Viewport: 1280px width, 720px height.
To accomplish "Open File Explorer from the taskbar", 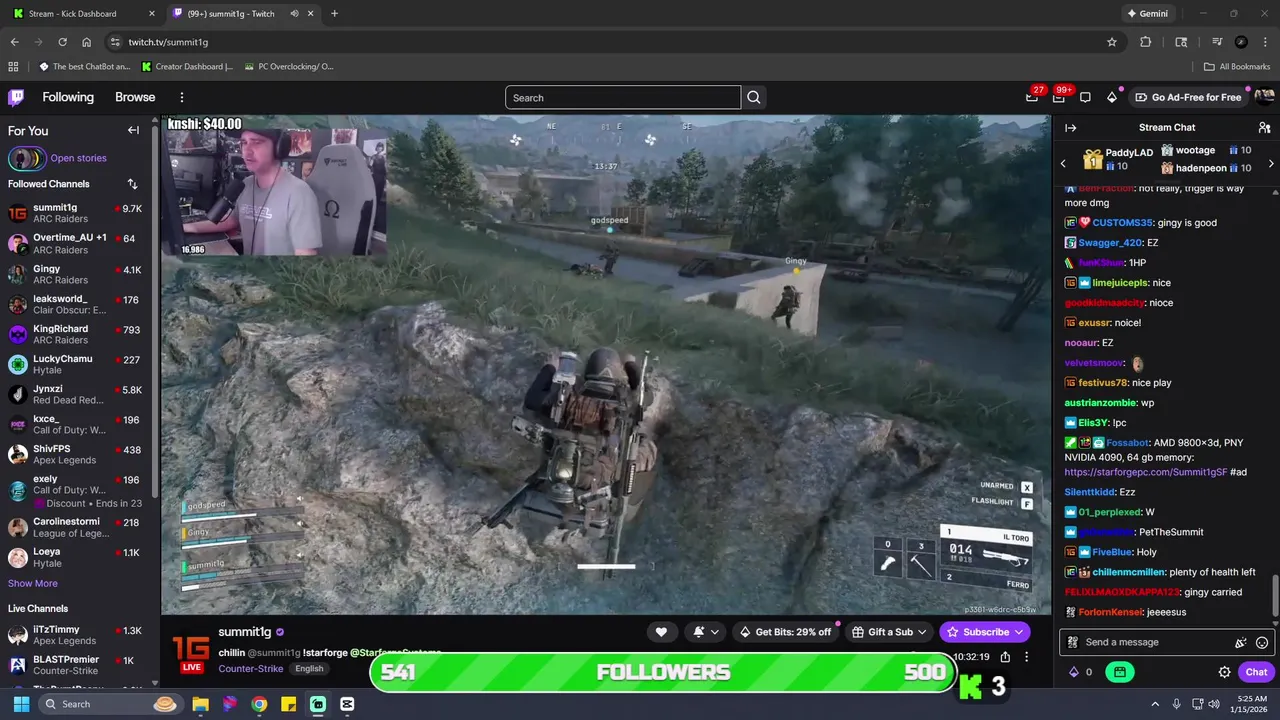I will click(x=200, y=704).
